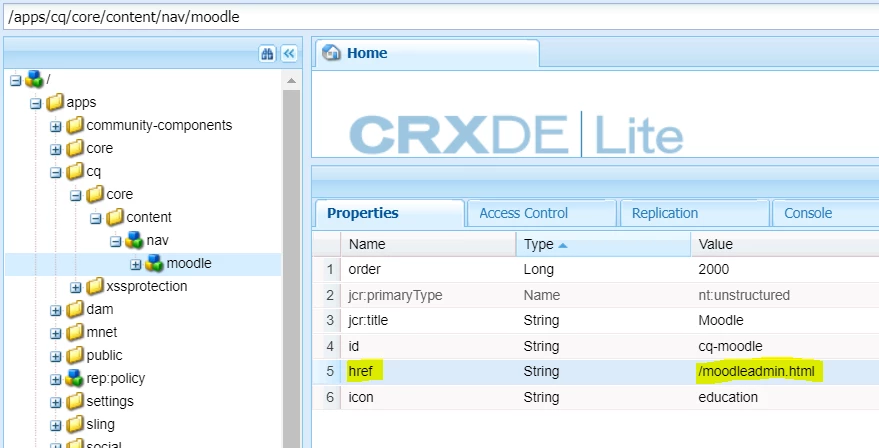Collapse the nav node
This screenshot has height=448, width=879.
click(115, 242)
